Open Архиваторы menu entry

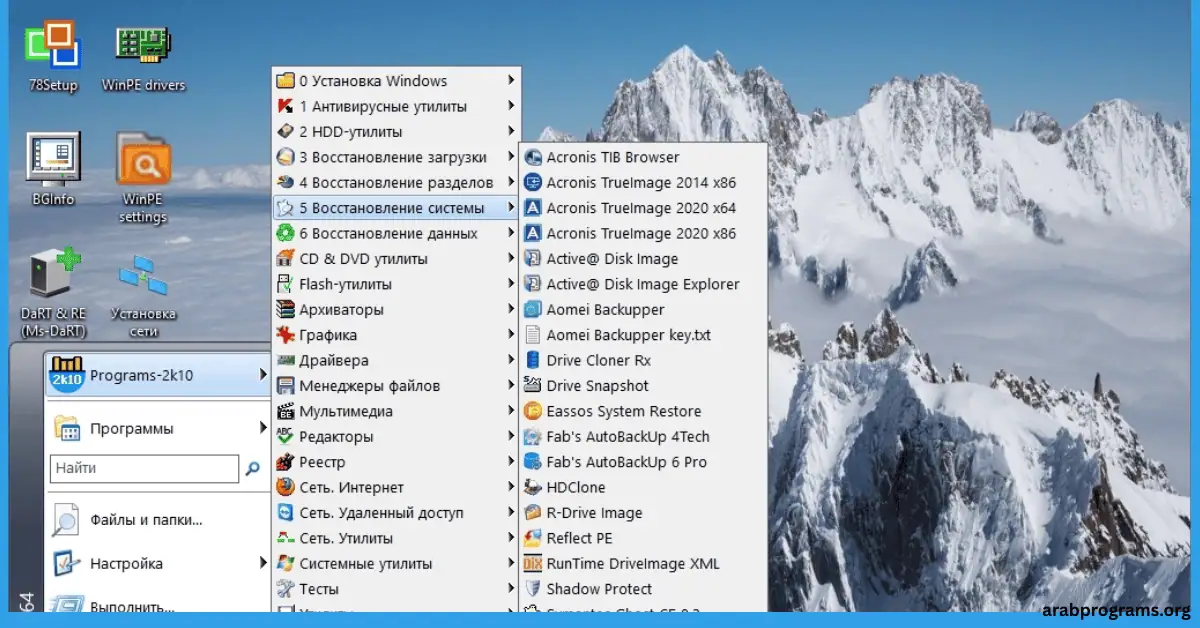396,310
